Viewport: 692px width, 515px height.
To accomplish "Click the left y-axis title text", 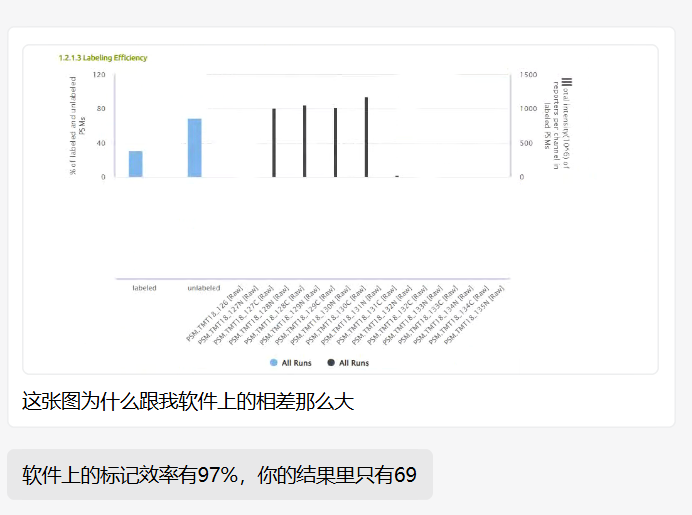I will (74, 126).
